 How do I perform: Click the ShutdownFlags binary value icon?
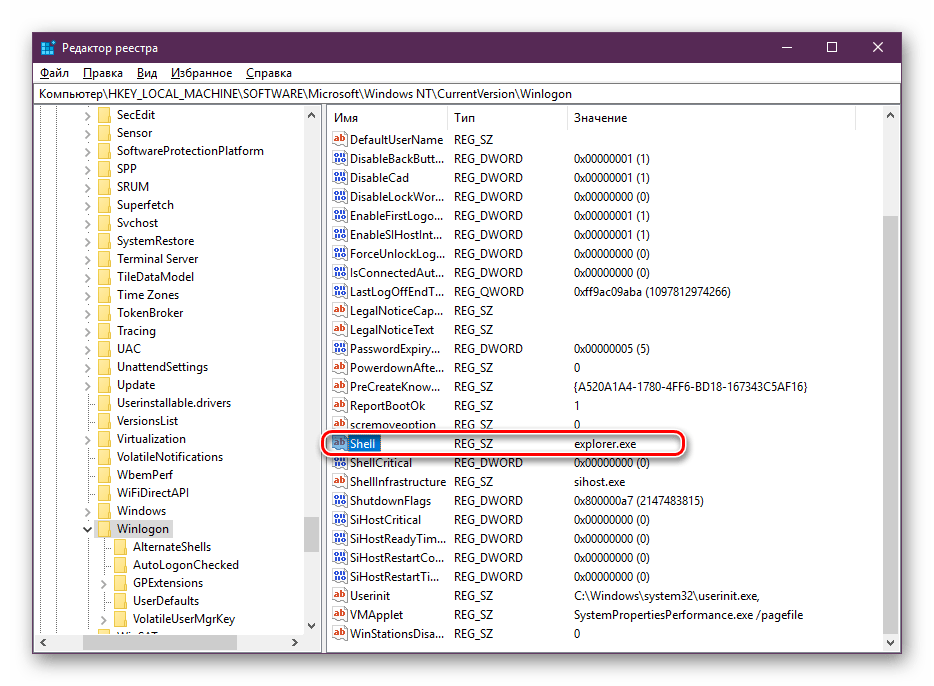(339, 501)
